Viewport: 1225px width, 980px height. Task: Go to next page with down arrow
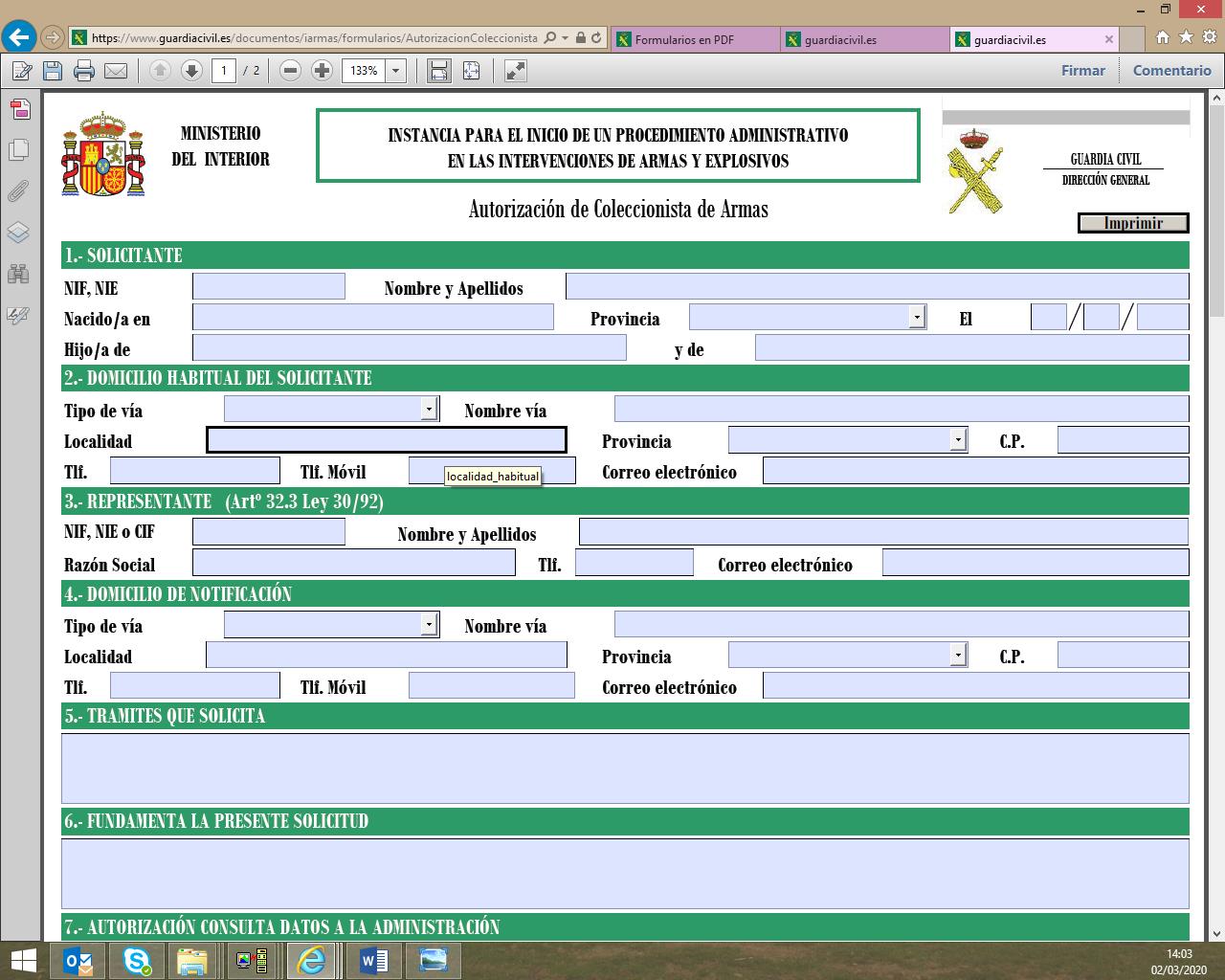click(191, 71)
